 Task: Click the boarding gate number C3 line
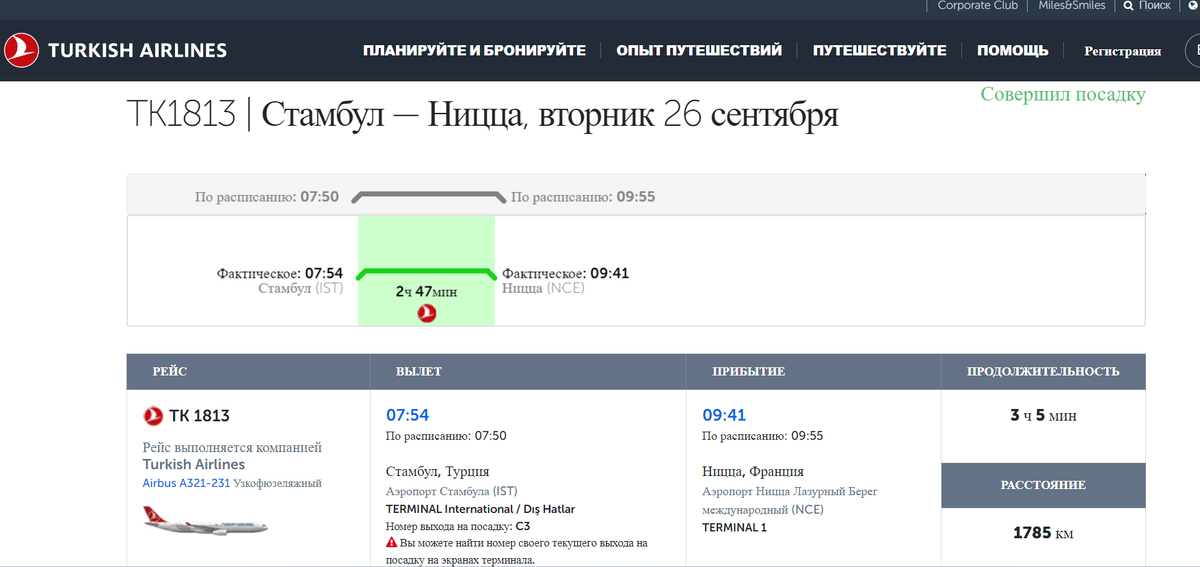click(458, 526)
